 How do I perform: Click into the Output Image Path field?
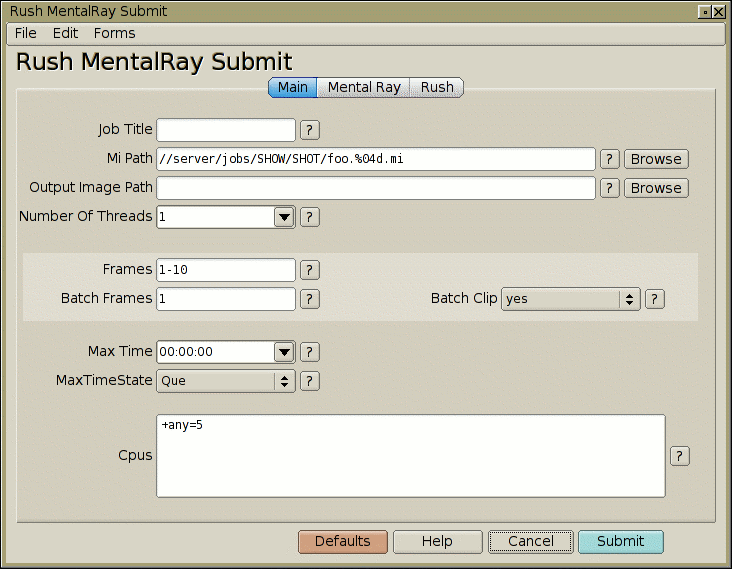pyautogui.click(x=376, y=188)
